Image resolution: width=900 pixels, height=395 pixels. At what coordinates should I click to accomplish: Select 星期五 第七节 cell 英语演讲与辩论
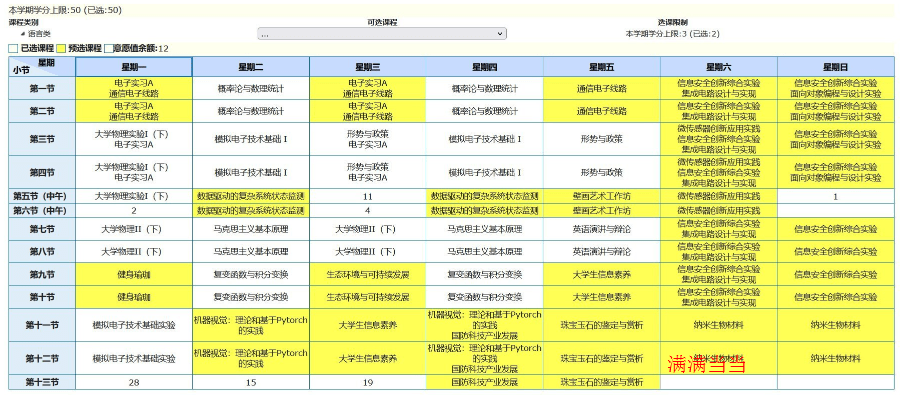coord(602,229)
